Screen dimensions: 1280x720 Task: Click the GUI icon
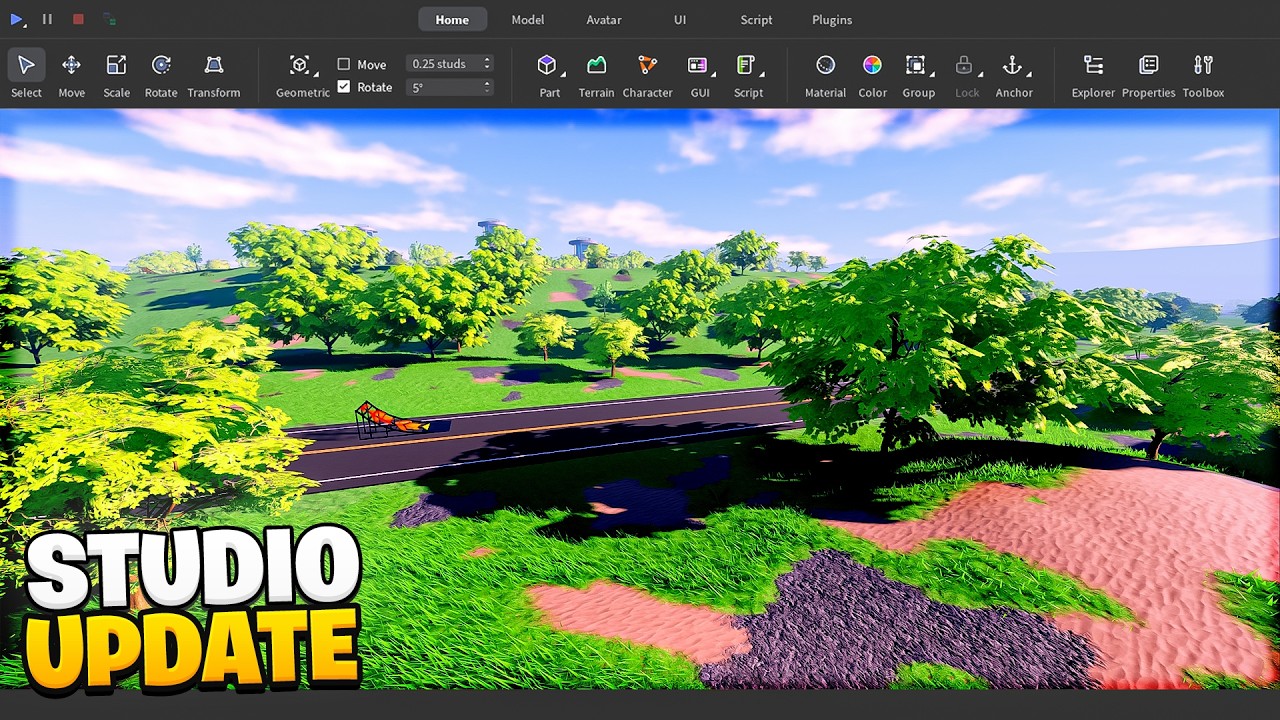point(697,65)
